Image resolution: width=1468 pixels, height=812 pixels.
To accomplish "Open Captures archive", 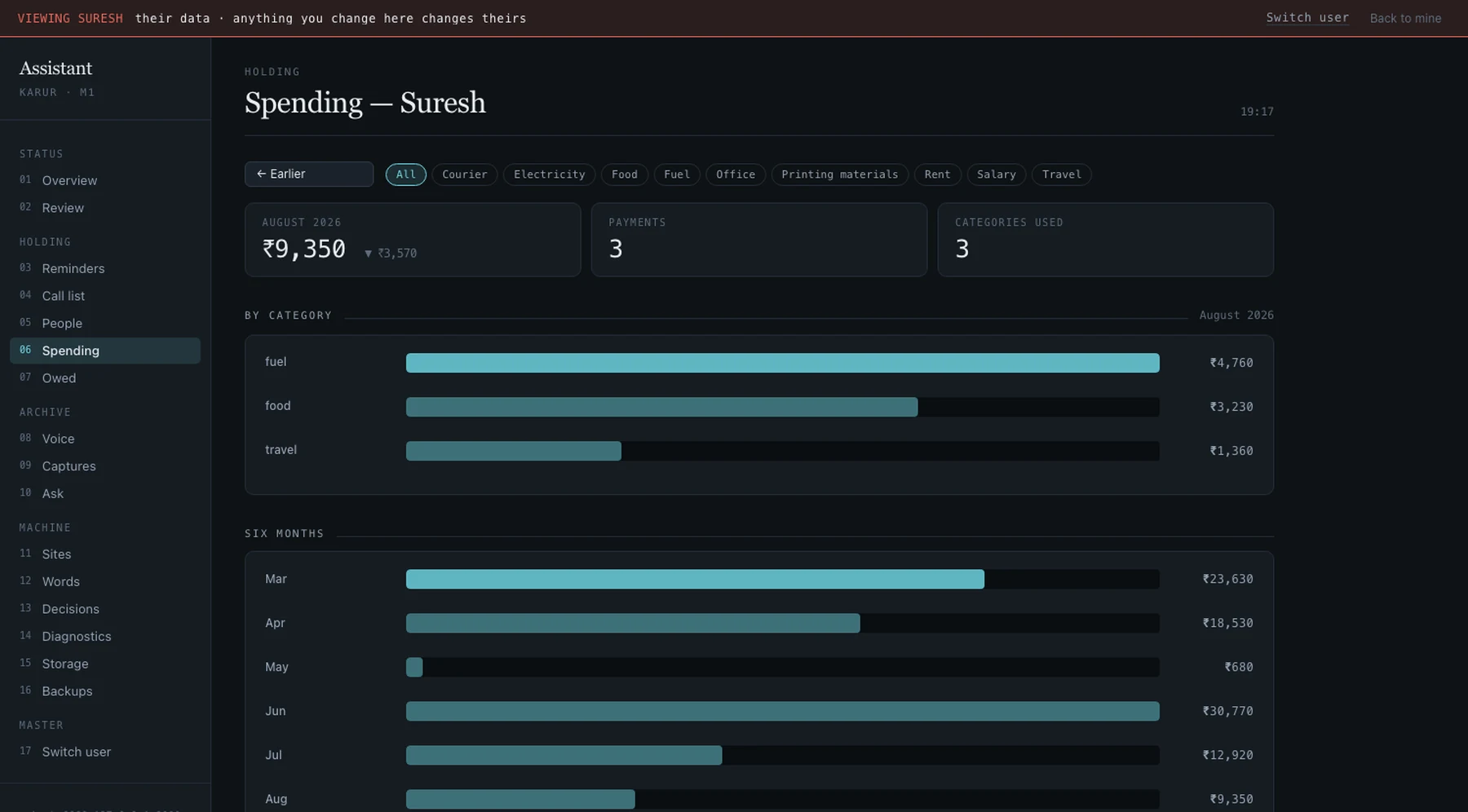I will tap(105, 466).
